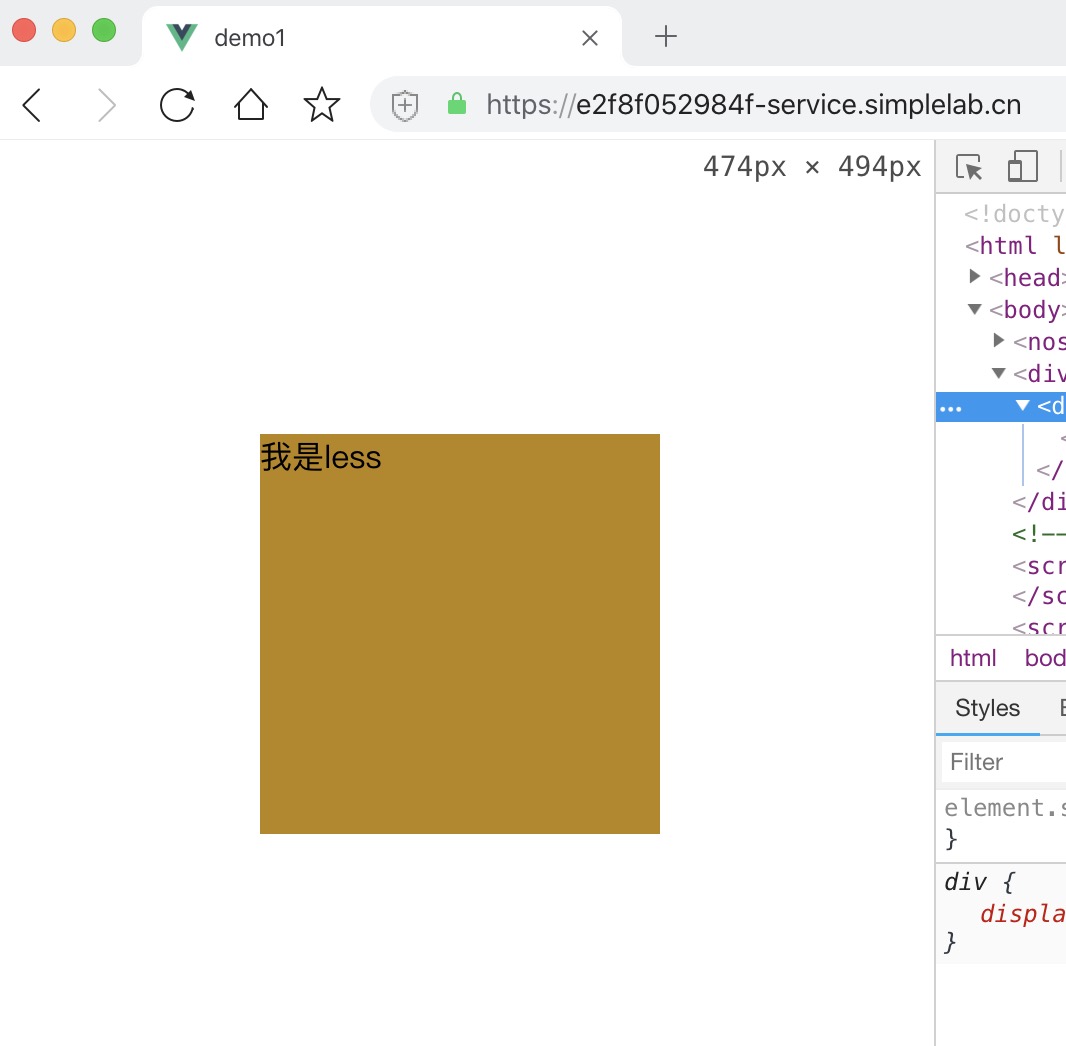Open the browser home page

(x=250, y=105)
